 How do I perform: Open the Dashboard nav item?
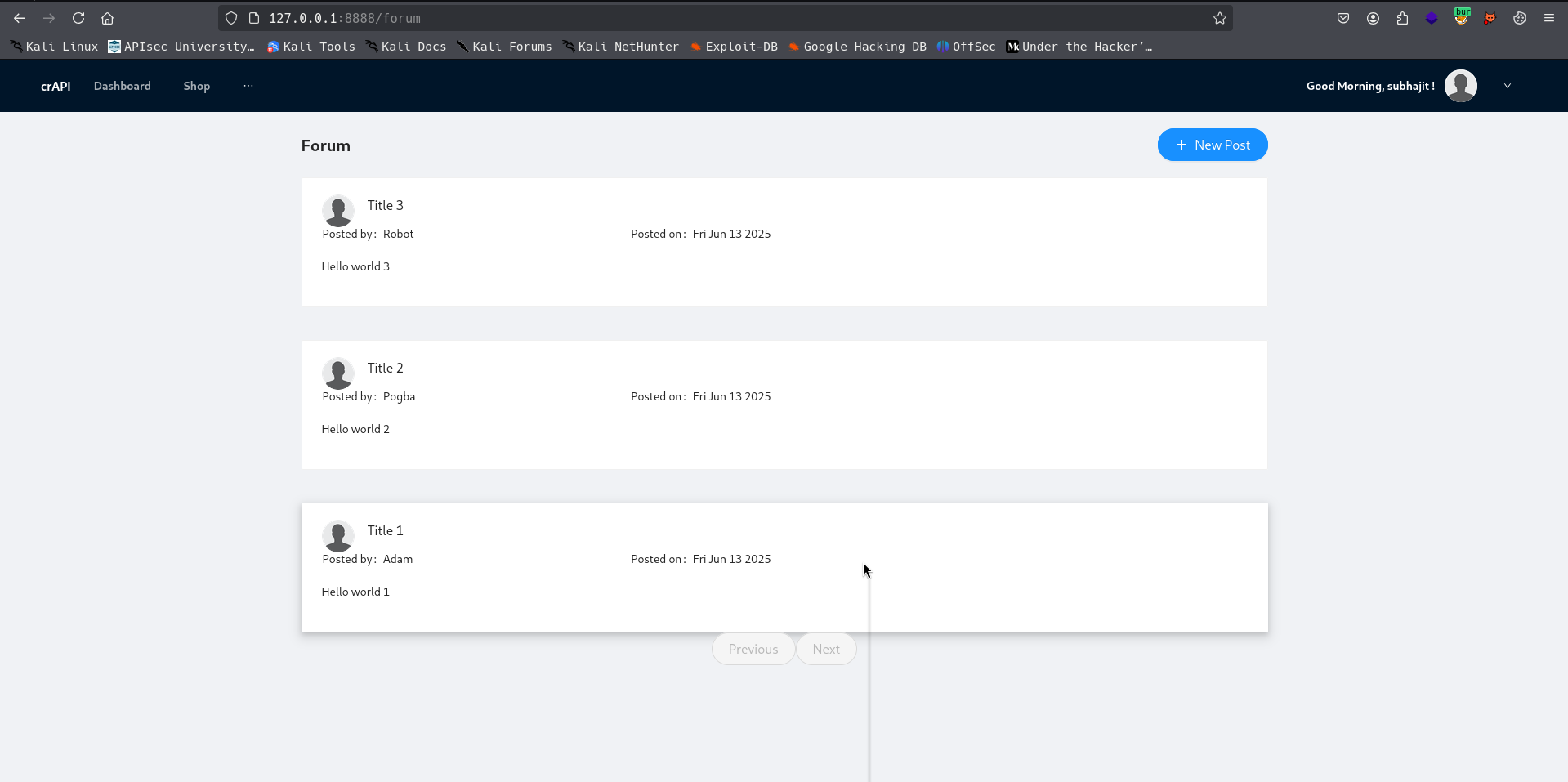coord(123,86)
